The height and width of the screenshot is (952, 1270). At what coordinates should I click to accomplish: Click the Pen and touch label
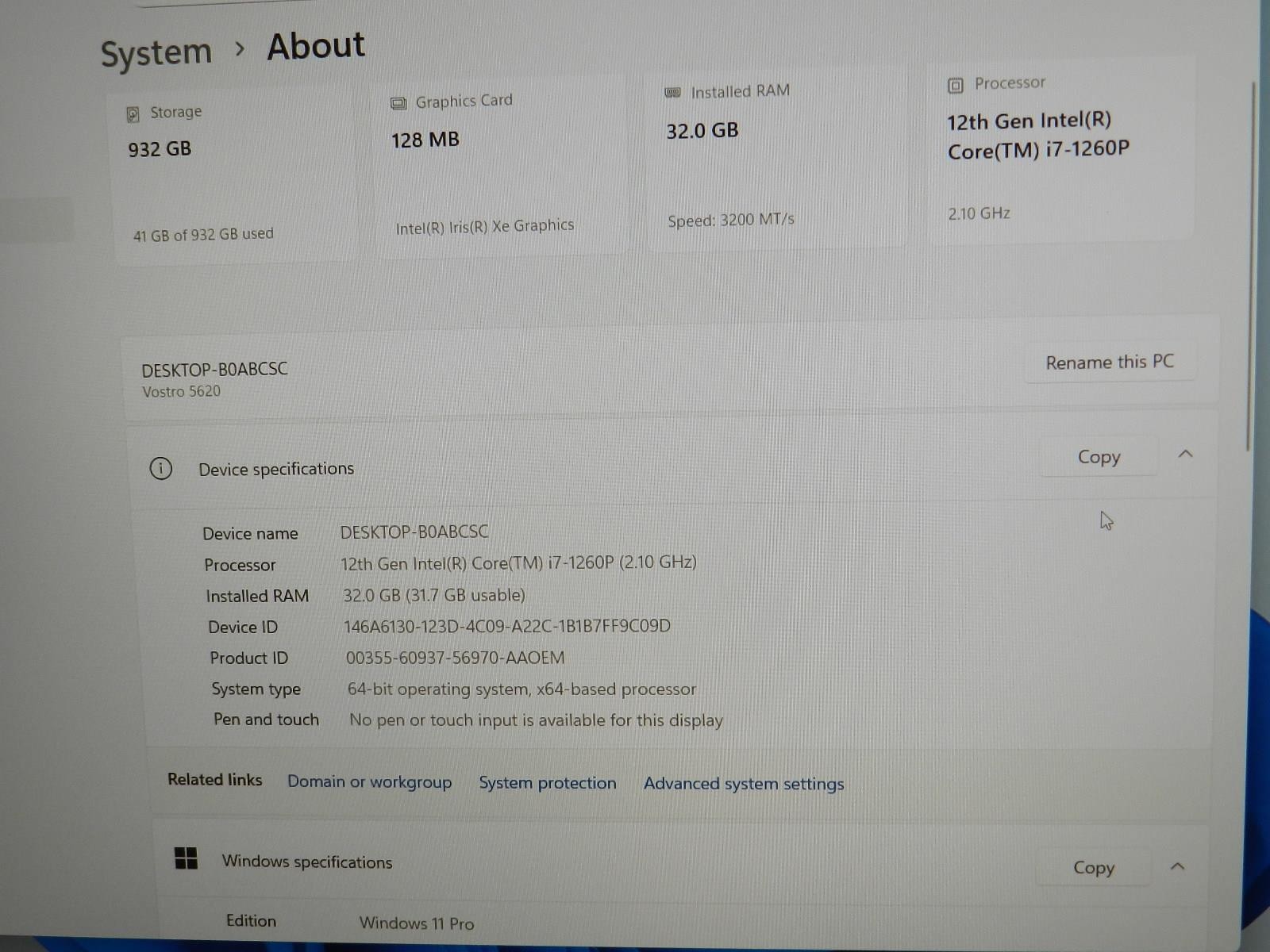266,720
